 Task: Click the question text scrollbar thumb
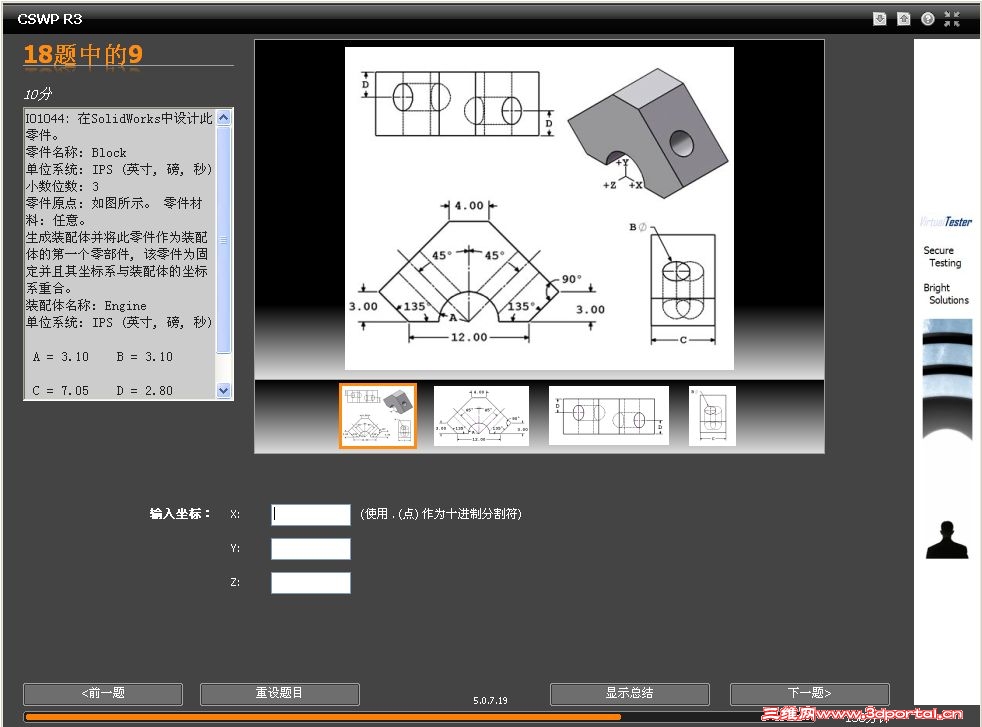pos(224,239)
